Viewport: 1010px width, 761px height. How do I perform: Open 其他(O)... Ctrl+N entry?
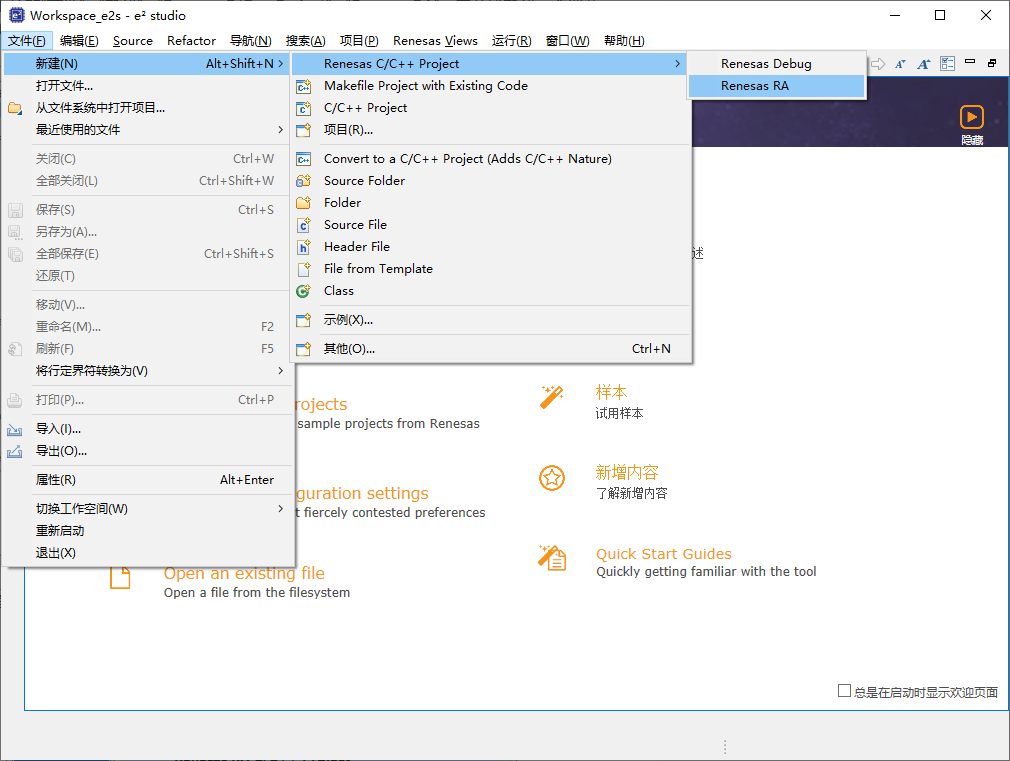[x=490, y=349]
